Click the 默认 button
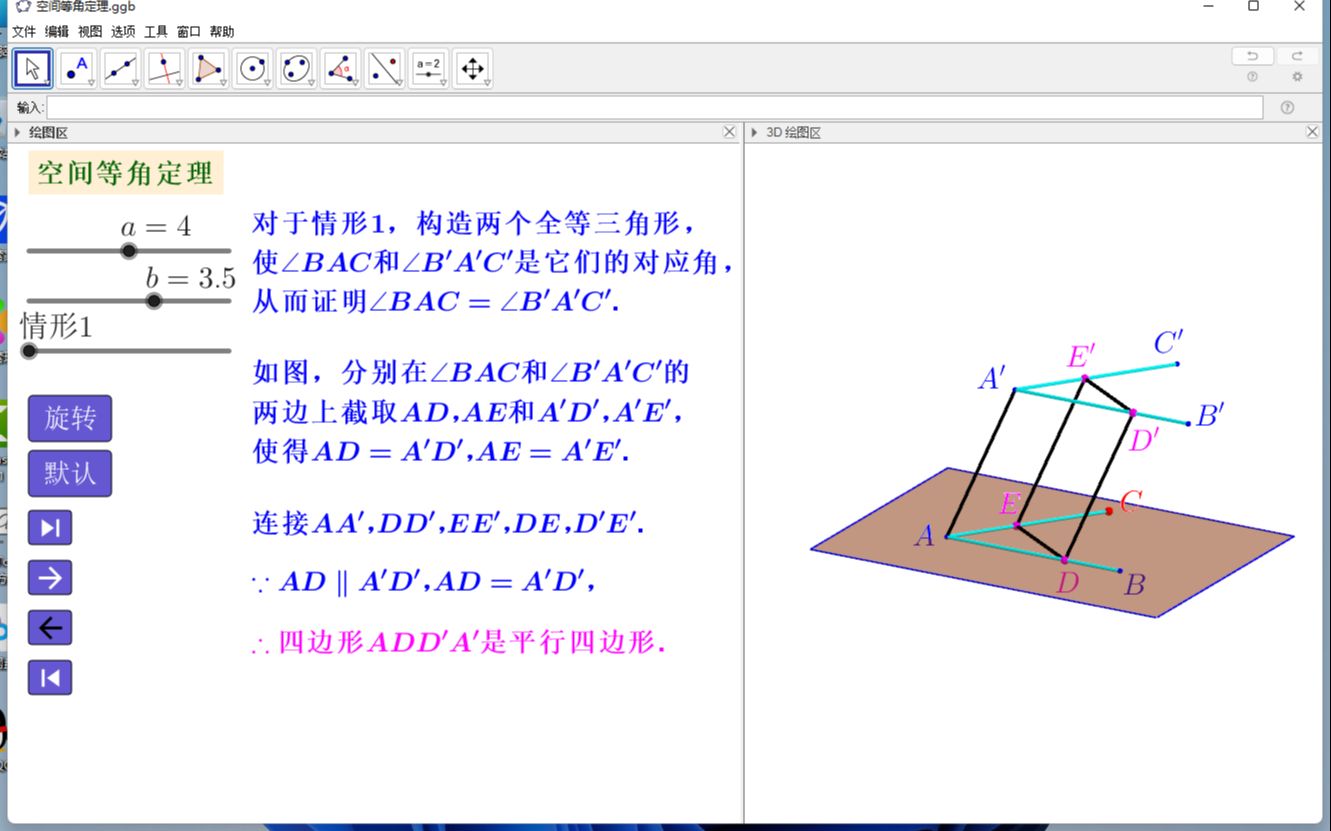This screenshot has height=831, width=1331. click(x=70, y=473)
